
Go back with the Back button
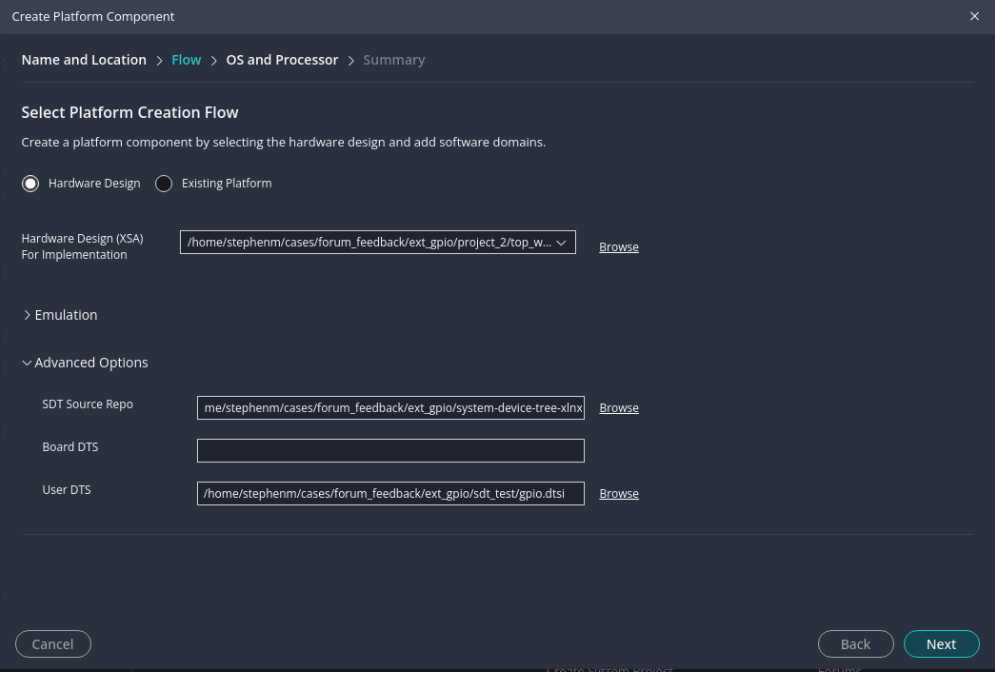pyautogui.click(x=857, y=645)
